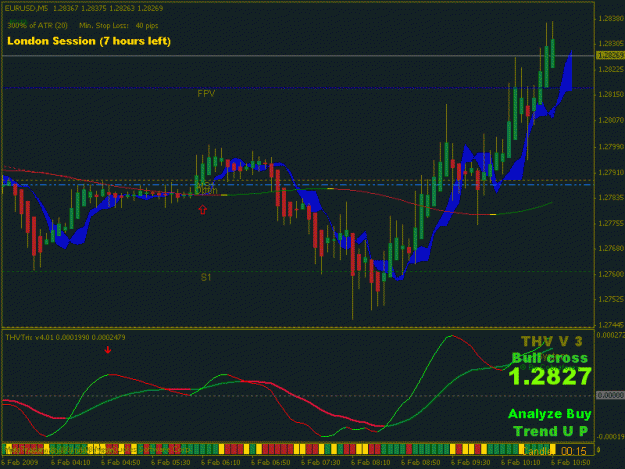Click the '6 Feb 07:30' time axis label
Screen dimensions: 625x469
coord(320,463)
